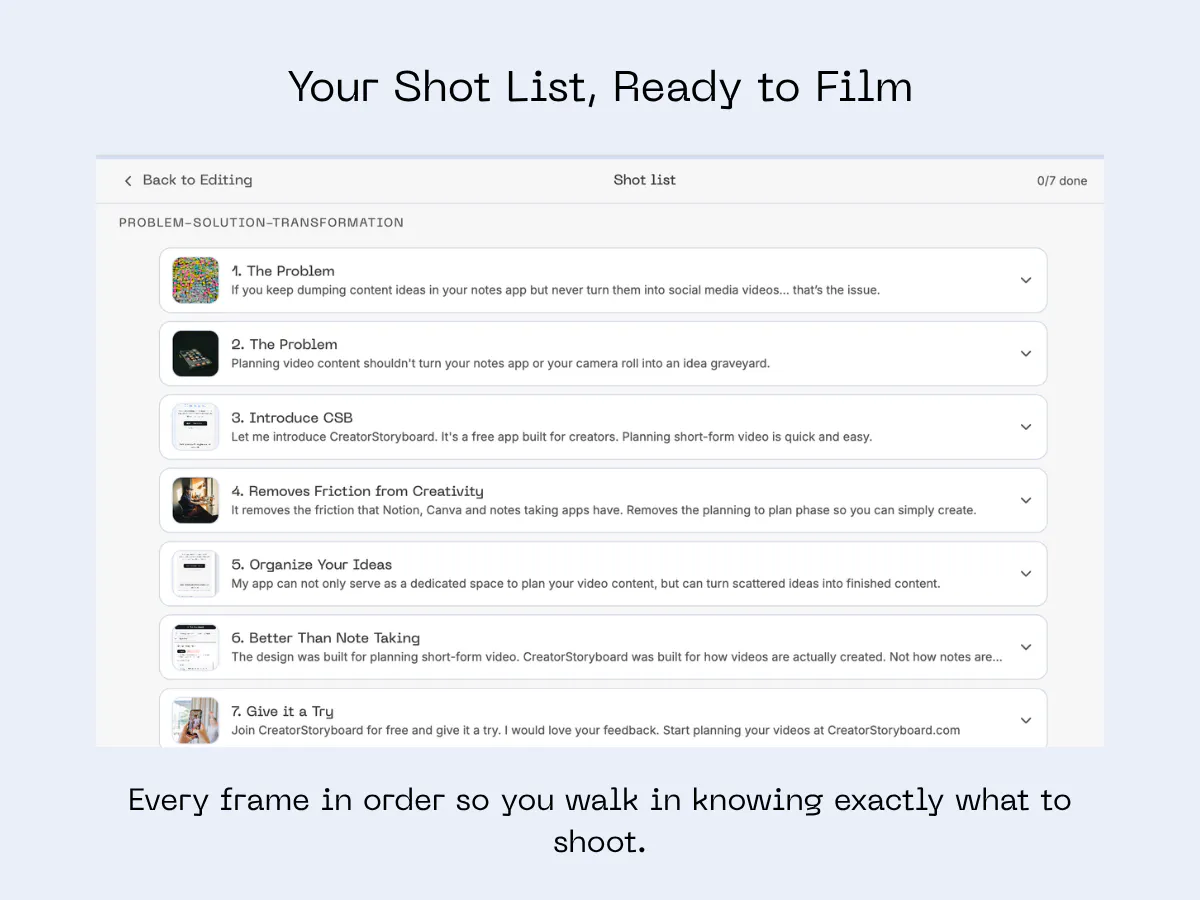
Task: Click the 'Shot list' header title
Action: pos(644,180)
